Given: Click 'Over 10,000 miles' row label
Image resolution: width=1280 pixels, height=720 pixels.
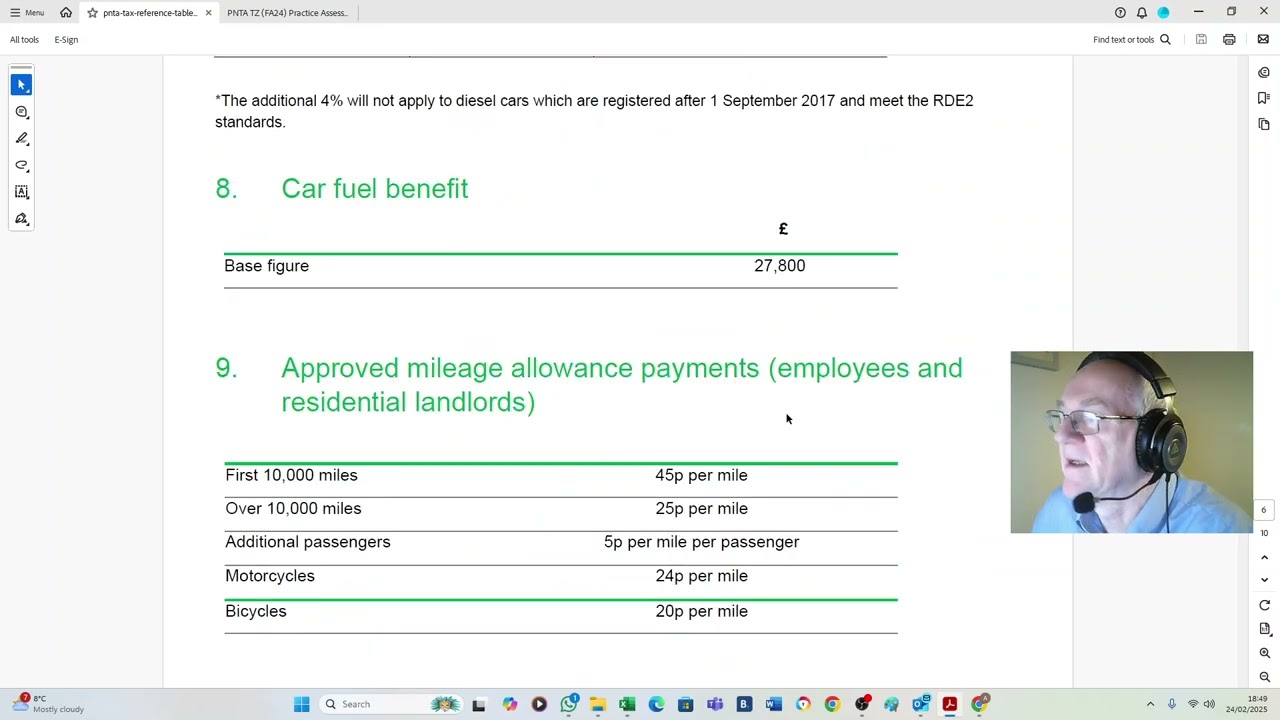Looking at the screenshot, I should point(293,509).
